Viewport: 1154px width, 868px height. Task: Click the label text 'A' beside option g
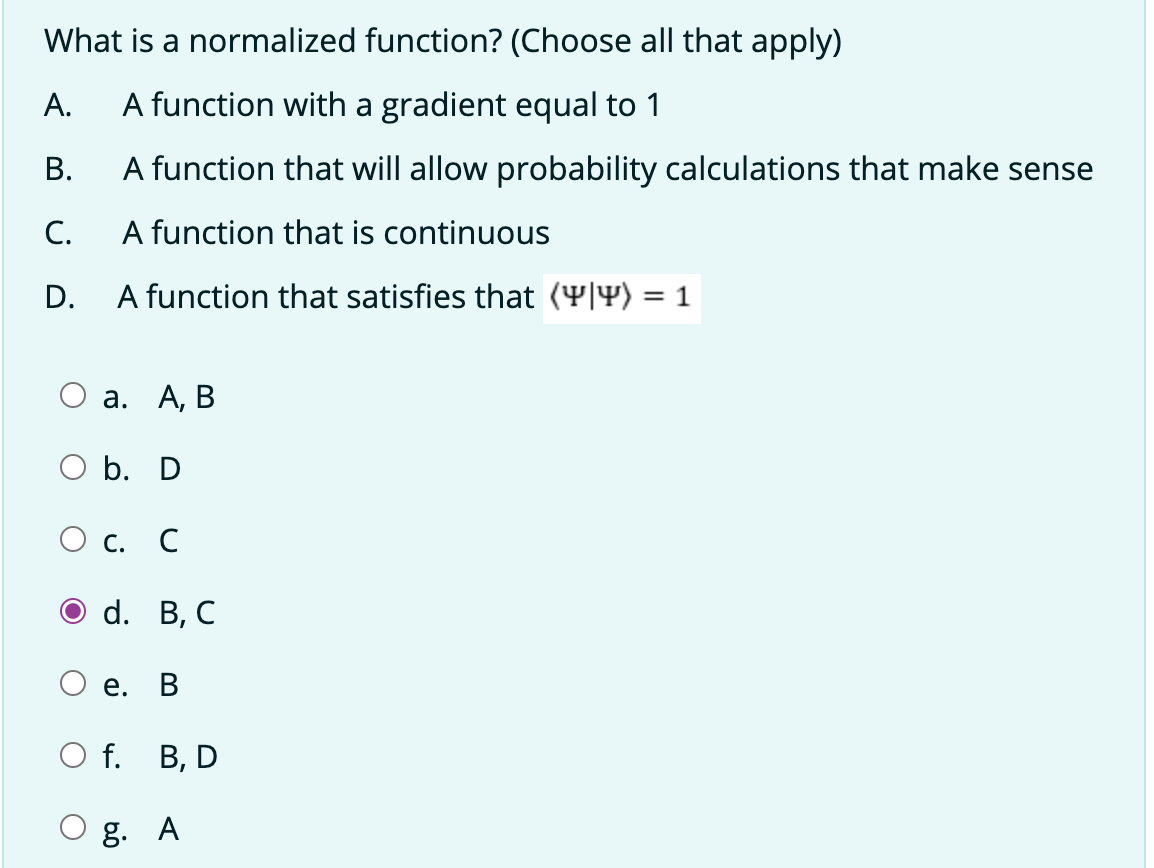170,829
